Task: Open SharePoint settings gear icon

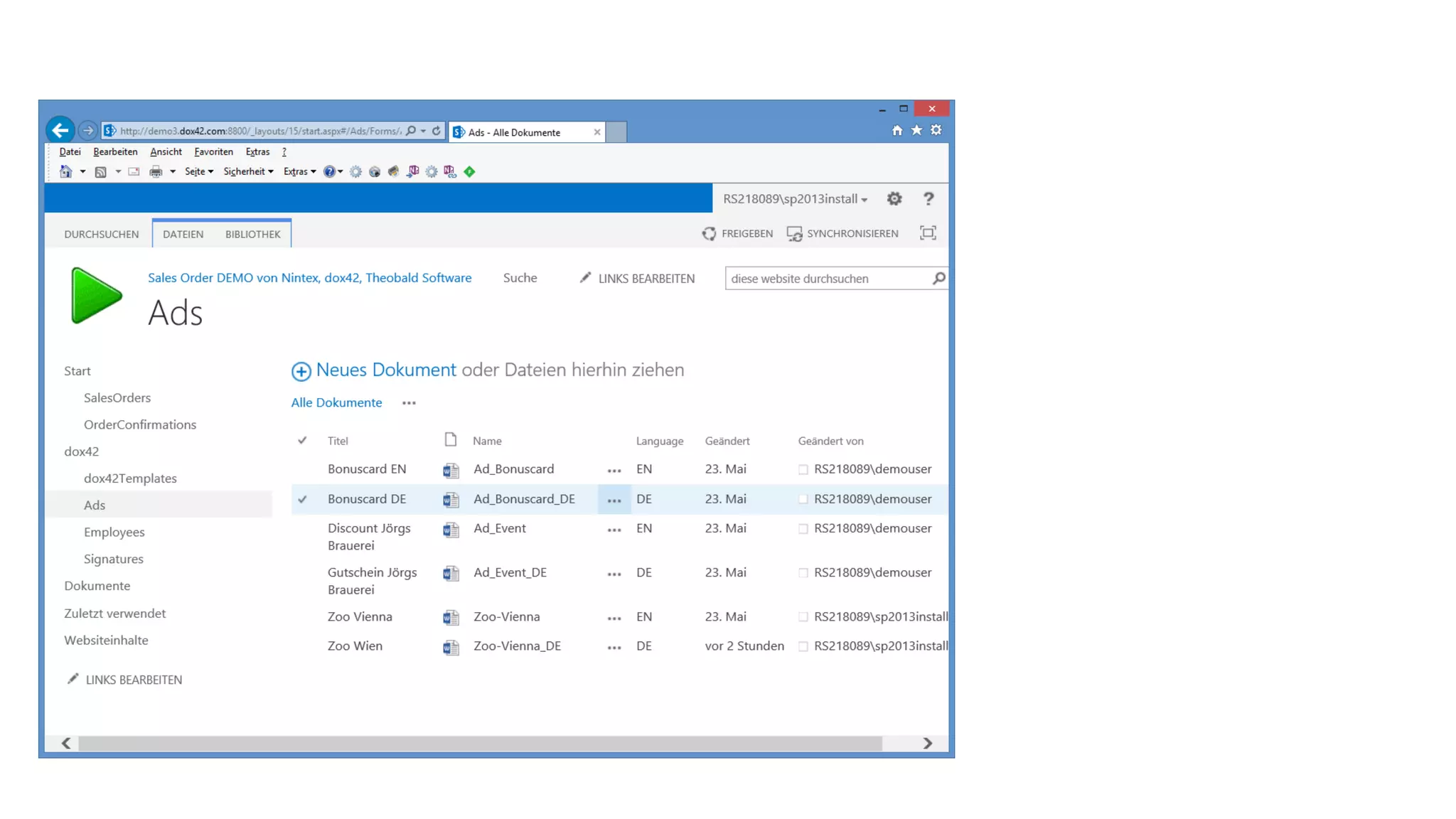Action: pos(894,199)
